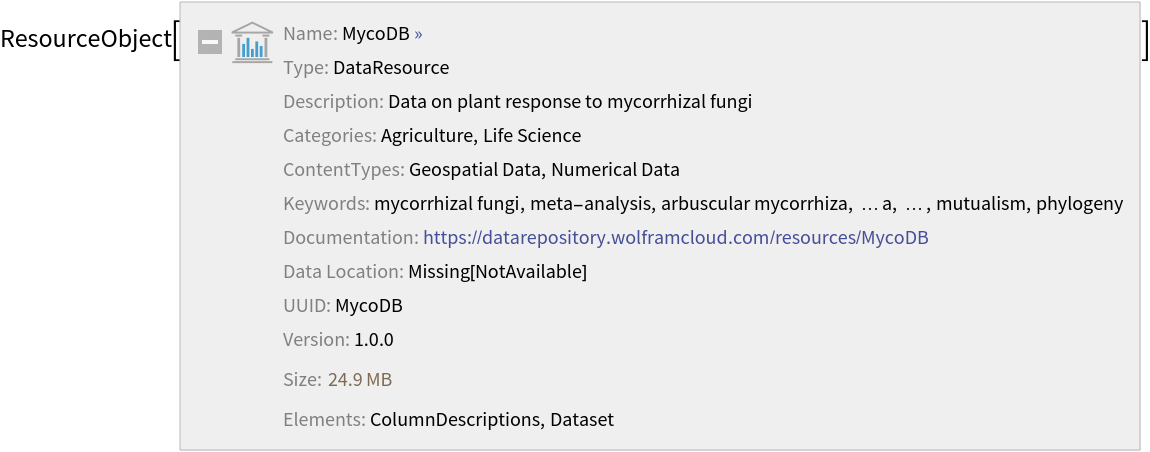Click the 24.9 MB size value

360,380
